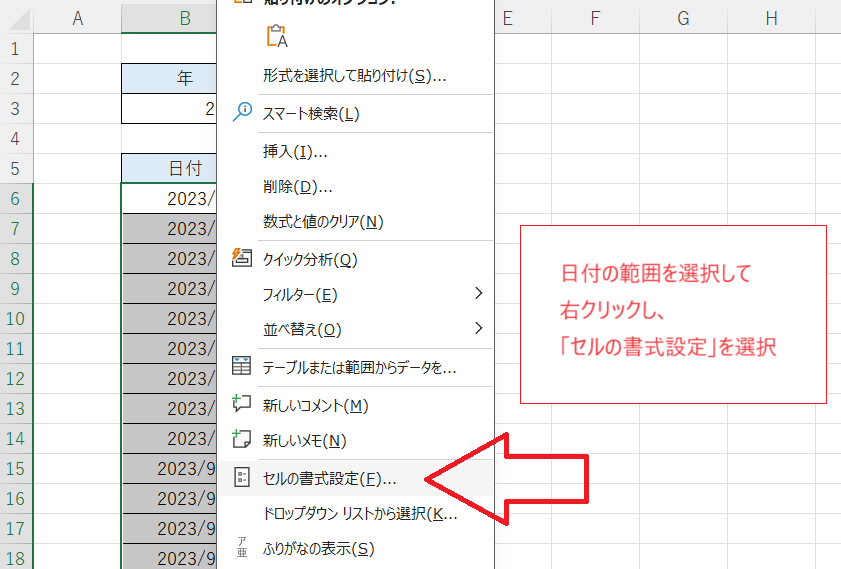Click the select-all corner triangle

pos(19,19)
